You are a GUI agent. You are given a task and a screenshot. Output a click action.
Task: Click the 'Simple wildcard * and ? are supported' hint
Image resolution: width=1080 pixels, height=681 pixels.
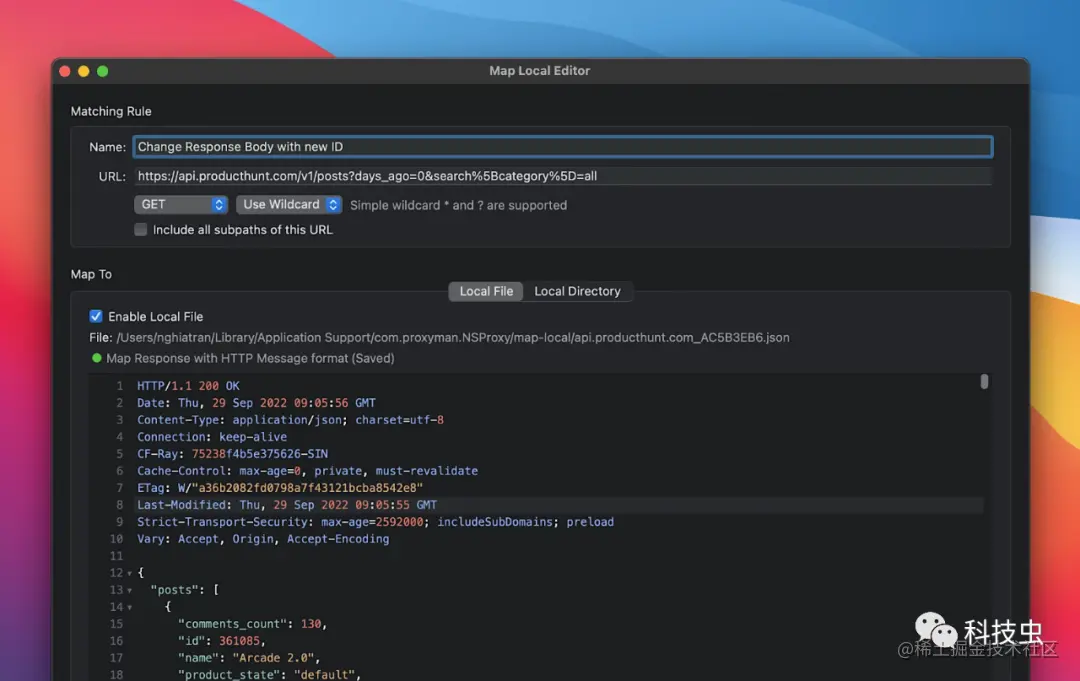[459, 205]
